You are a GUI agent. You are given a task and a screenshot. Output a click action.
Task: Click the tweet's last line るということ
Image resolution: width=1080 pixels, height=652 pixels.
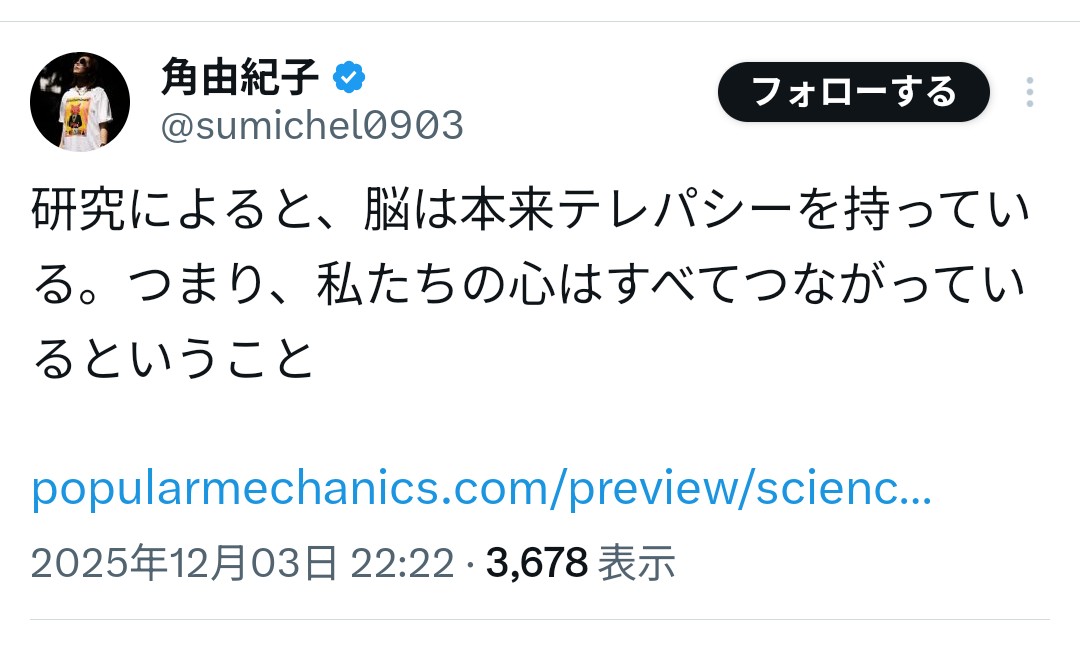(x=174, y=361)
